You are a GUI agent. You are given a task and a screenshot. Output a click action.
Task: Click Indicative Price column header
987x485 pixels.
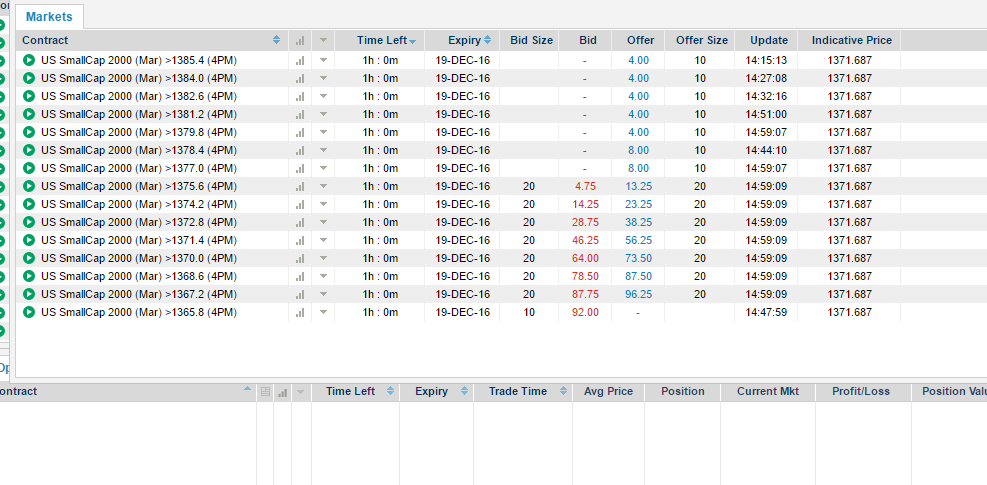851,40
